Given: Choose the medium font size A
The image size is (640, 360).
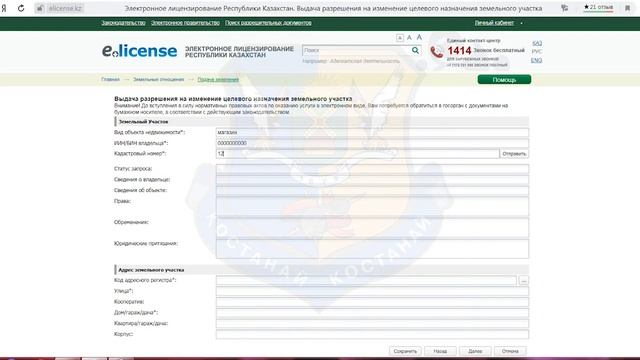Looking at the screenshot, I should [409, 38].
